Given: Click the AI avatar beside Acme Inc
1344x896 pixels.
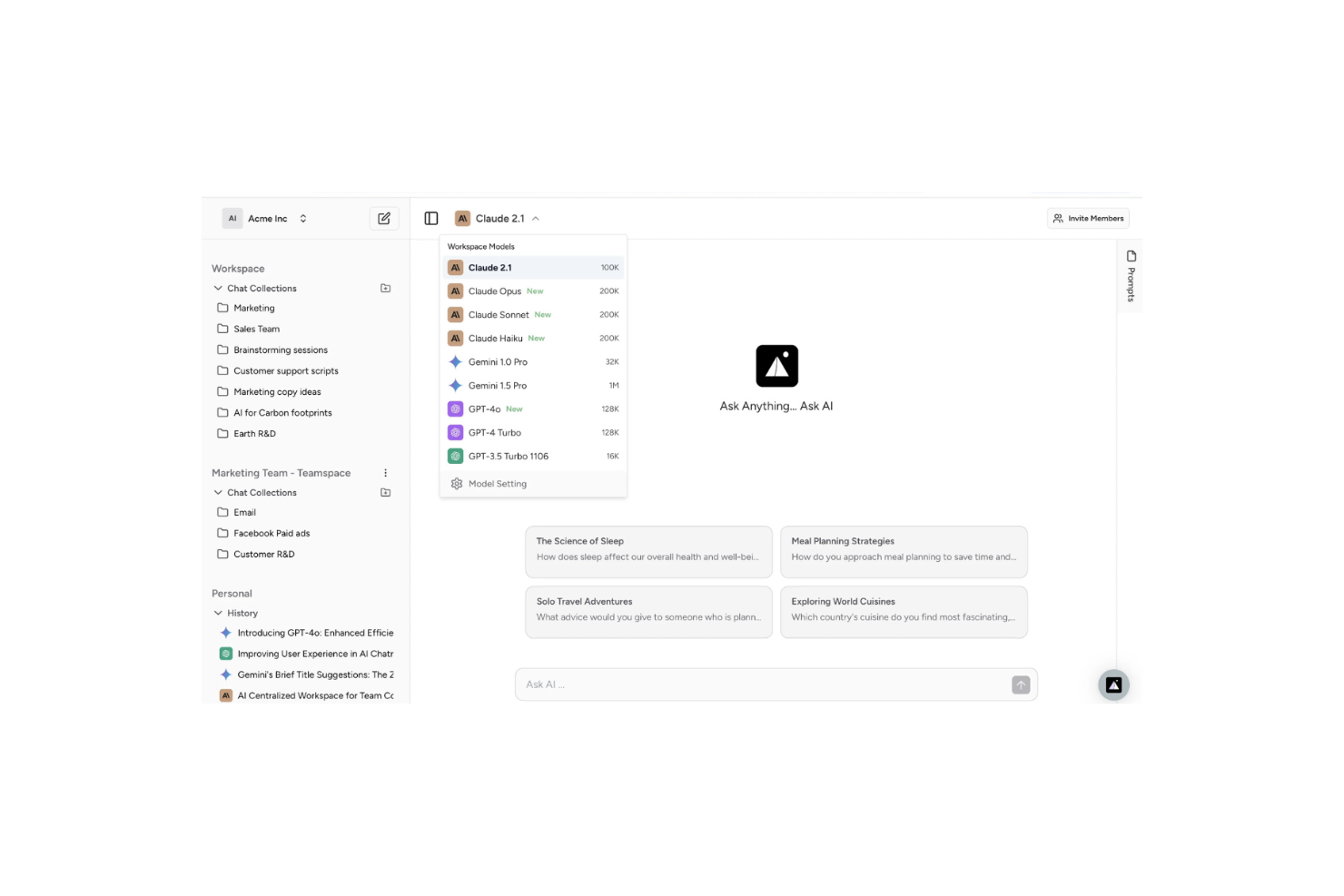Looking at the screenshot, I should [x=232, y=218].
